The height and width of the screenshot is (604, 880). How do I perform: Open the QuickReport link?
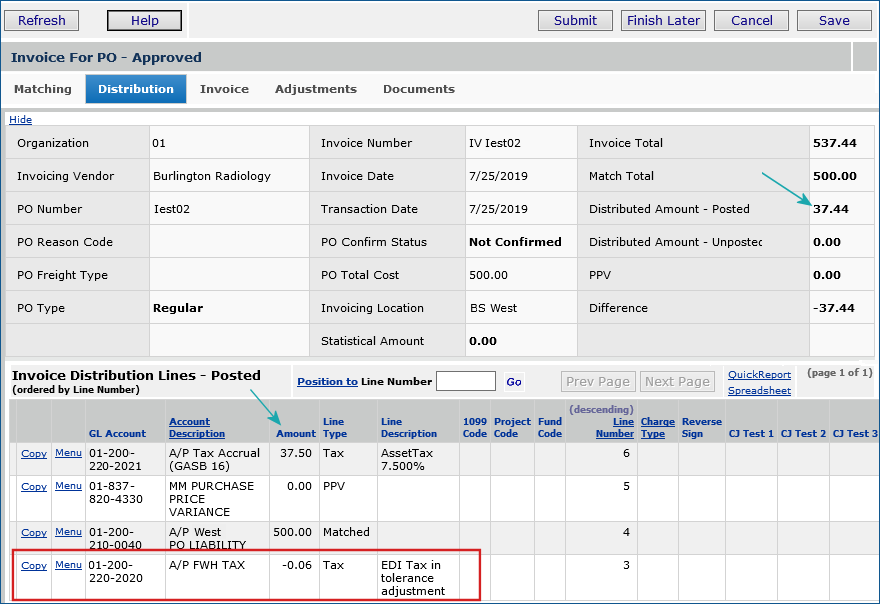[x=759, y=375]
